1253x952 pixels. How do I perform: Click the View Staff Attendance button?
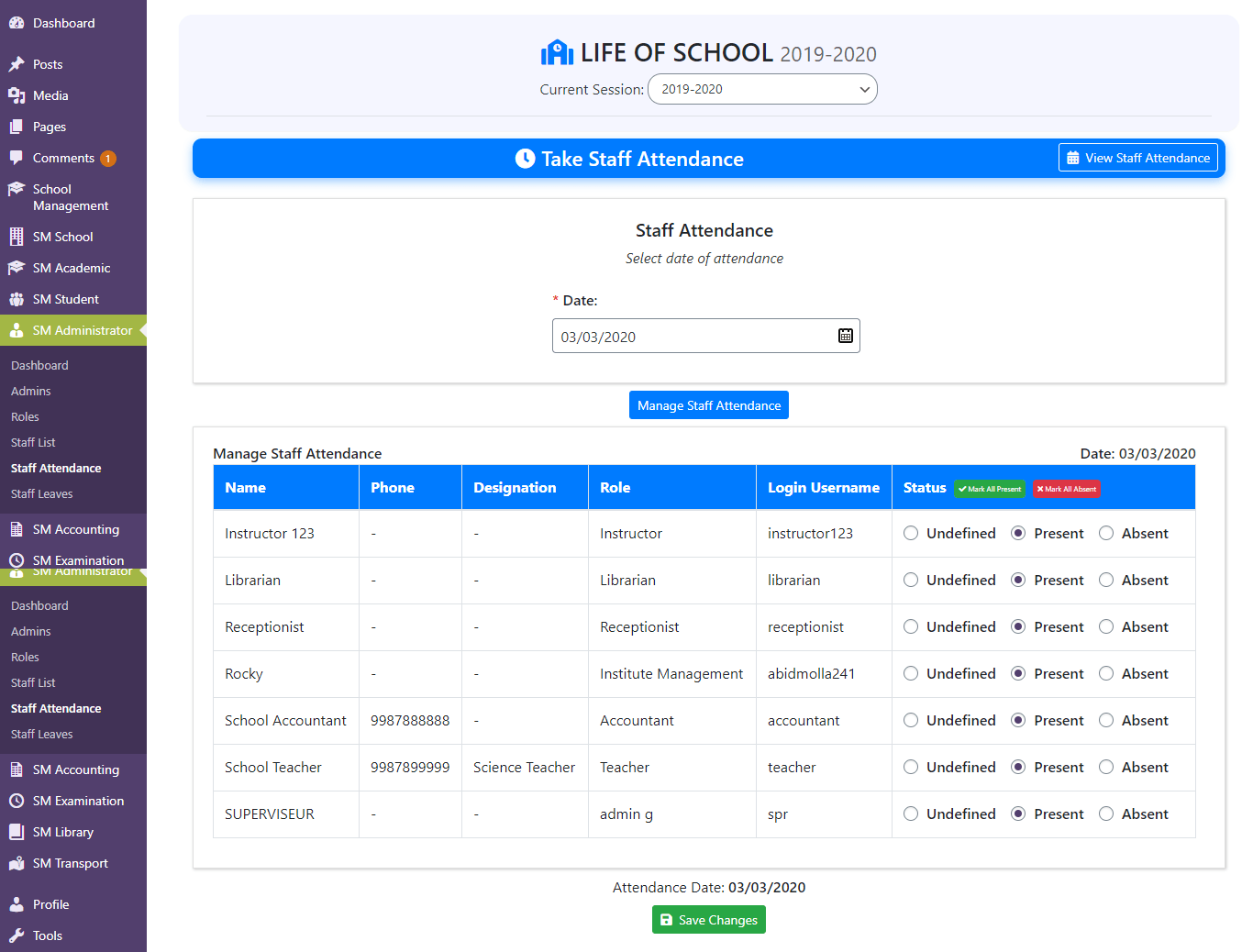tap(1138, 158)
